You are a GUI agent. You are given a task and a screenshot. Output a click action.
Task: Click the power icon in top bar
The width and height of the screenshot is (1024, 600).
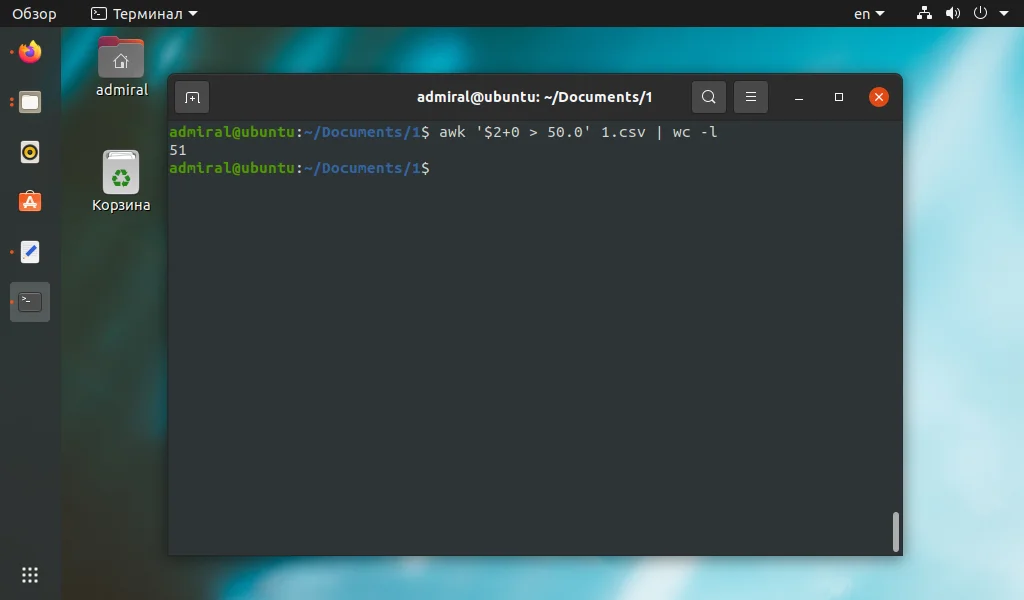click(980, 13)
